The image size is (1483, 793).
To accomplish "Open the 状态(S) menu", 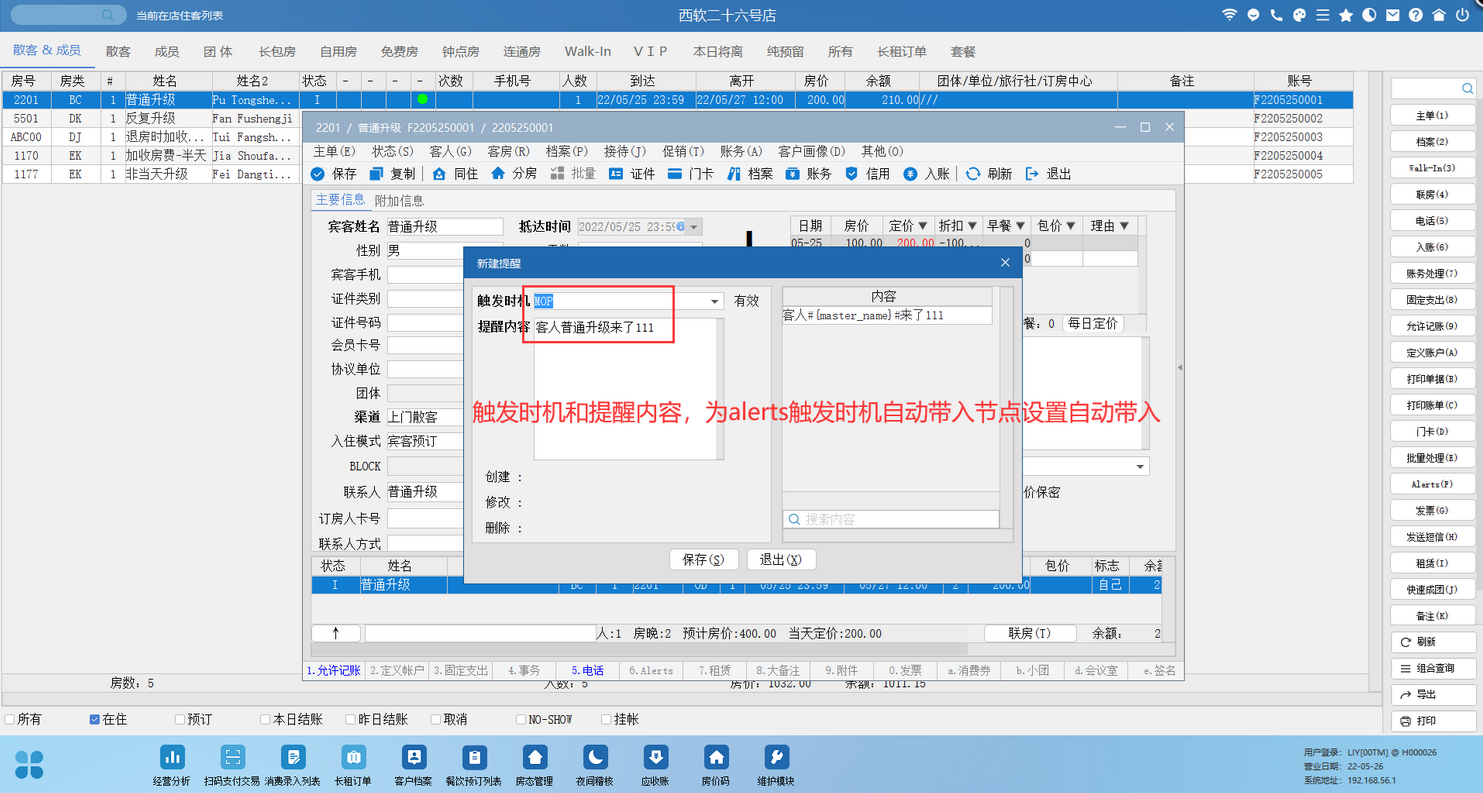I will tap(393, 151).
